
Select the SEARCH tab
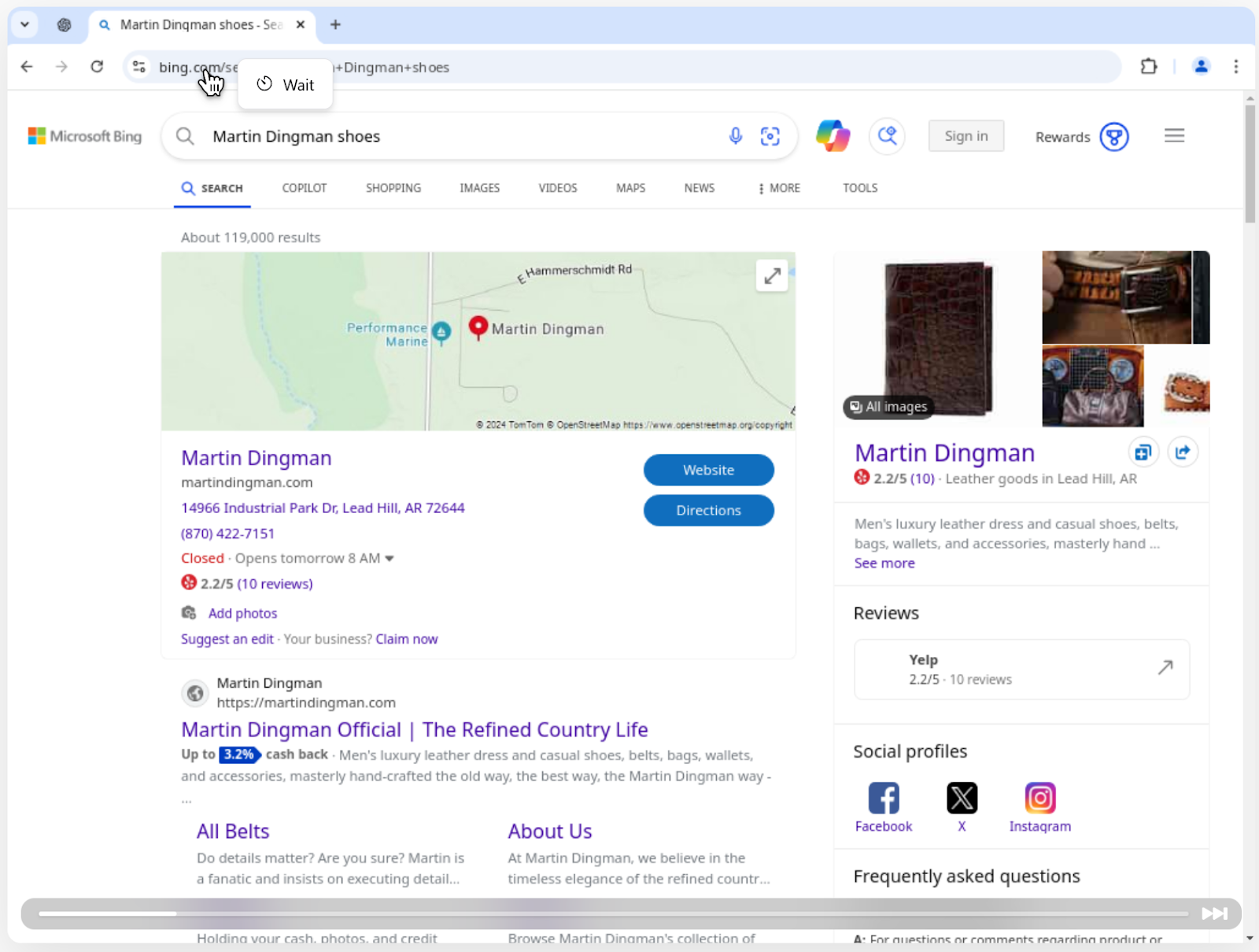pyautogui.click(x=212, y=188)
